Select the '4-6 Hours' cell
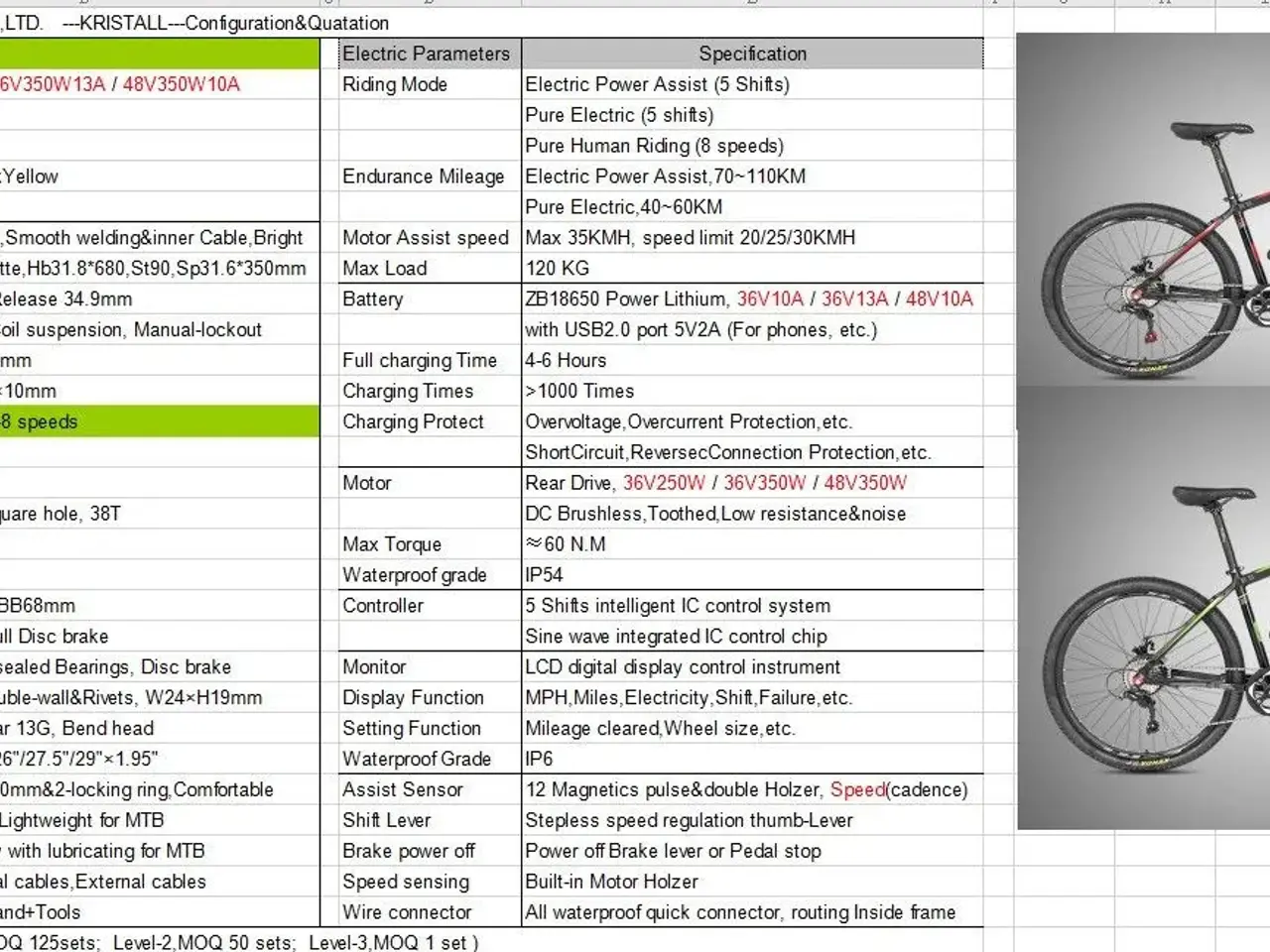This screenshot has width=1270, height=952. tap(752, 361)
